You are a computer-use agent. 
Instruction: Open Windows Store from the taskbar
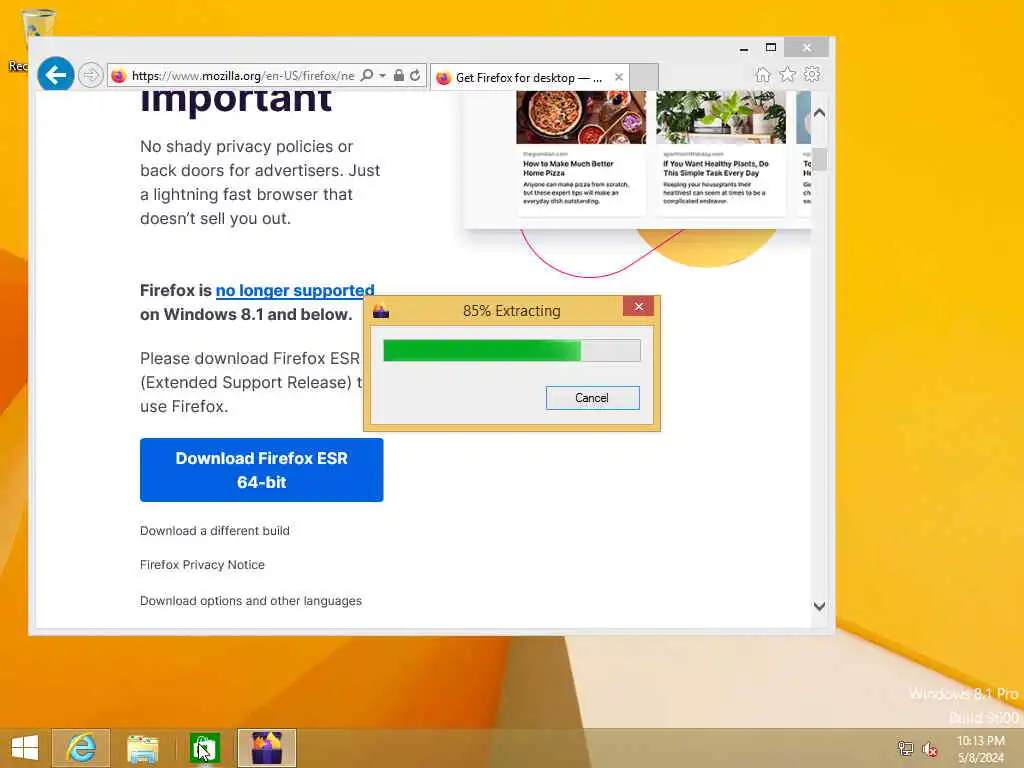pyautogui.click(x=204, y=748)
